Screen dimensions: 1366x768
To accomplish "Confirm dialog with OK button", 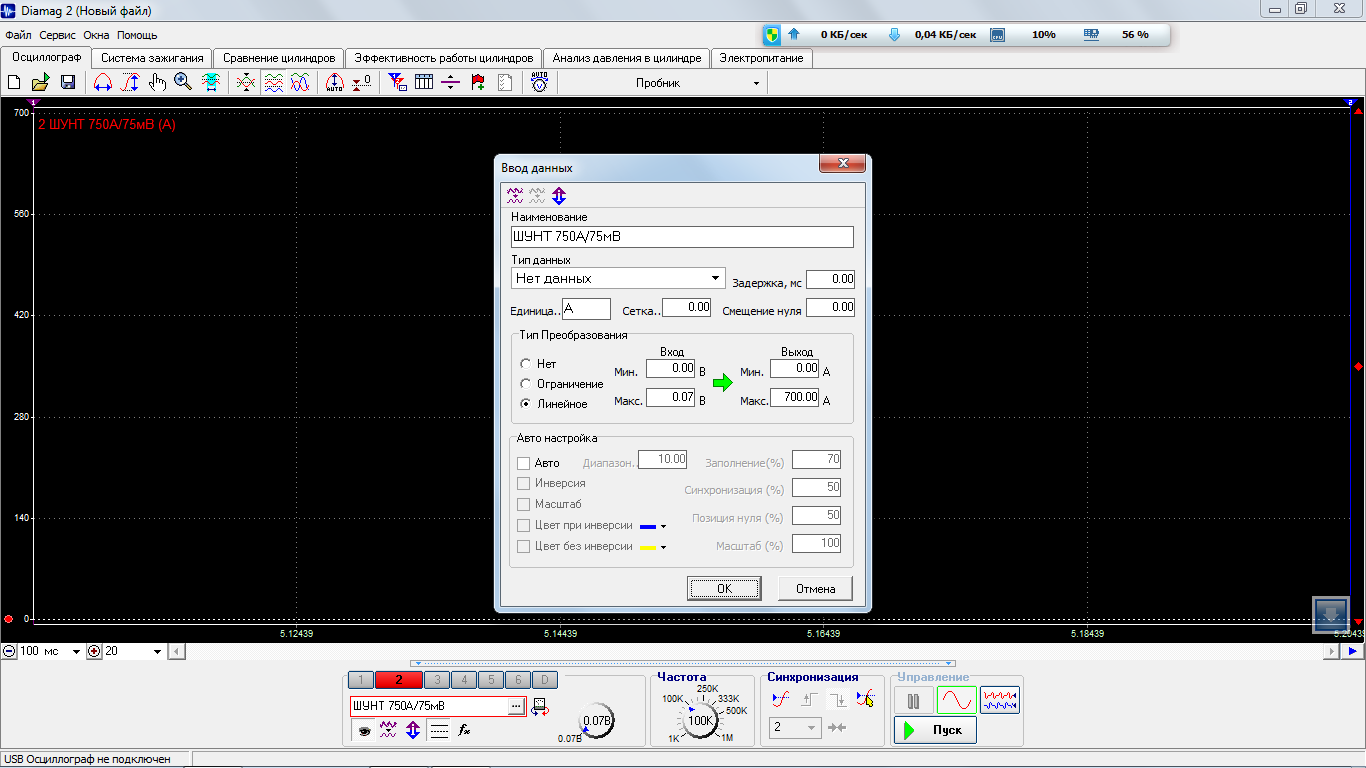I will click(724, 588).
